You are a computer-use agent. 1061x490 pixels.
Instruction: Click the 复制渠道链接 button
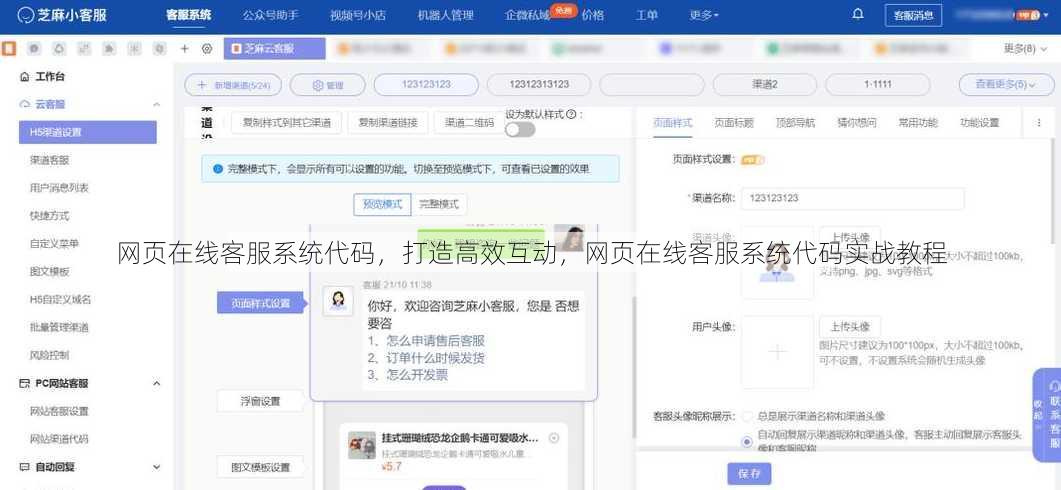tap(388, 122)
